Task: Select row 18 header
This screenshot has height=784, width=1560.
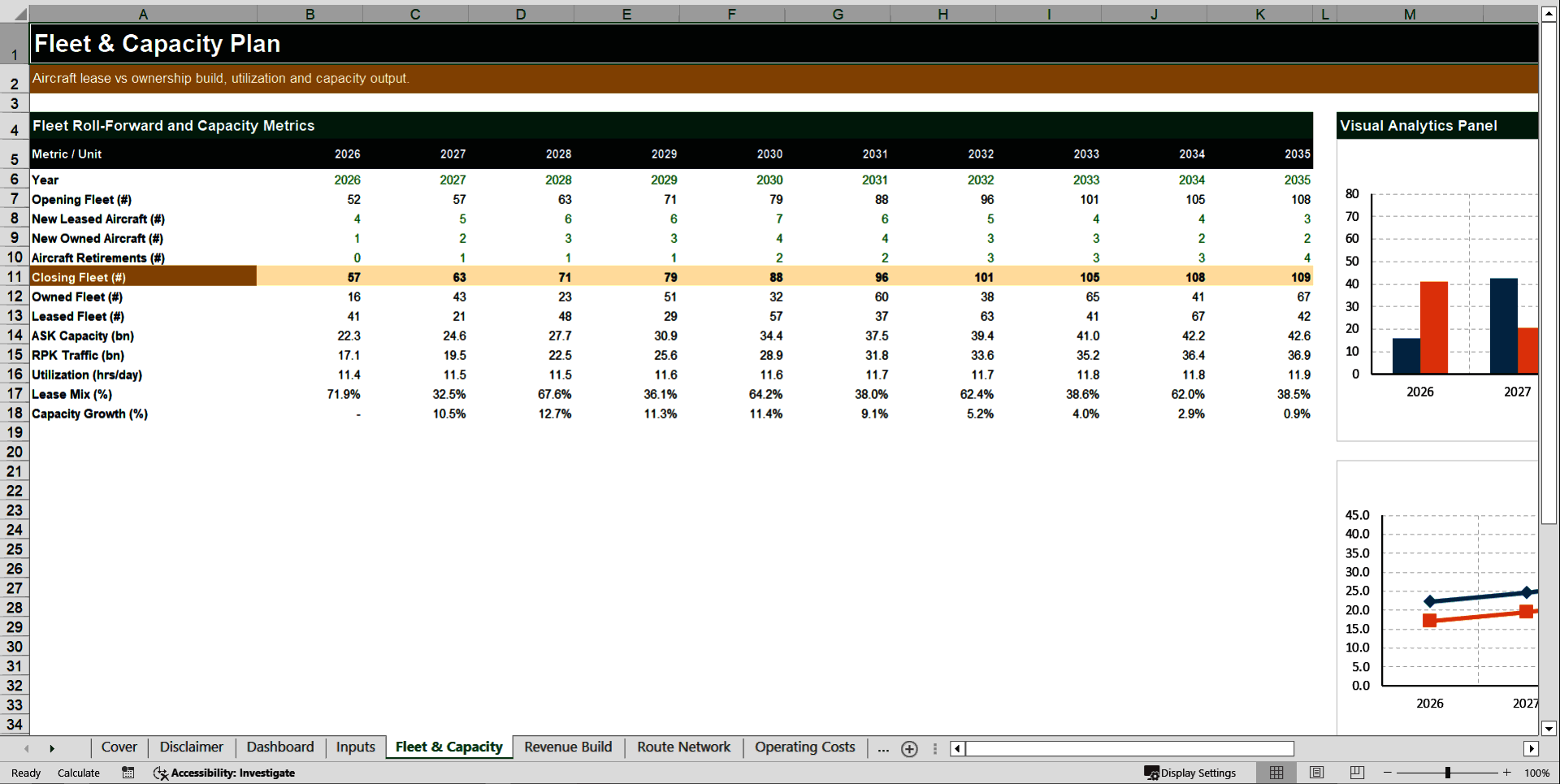Action: [15, 414]
